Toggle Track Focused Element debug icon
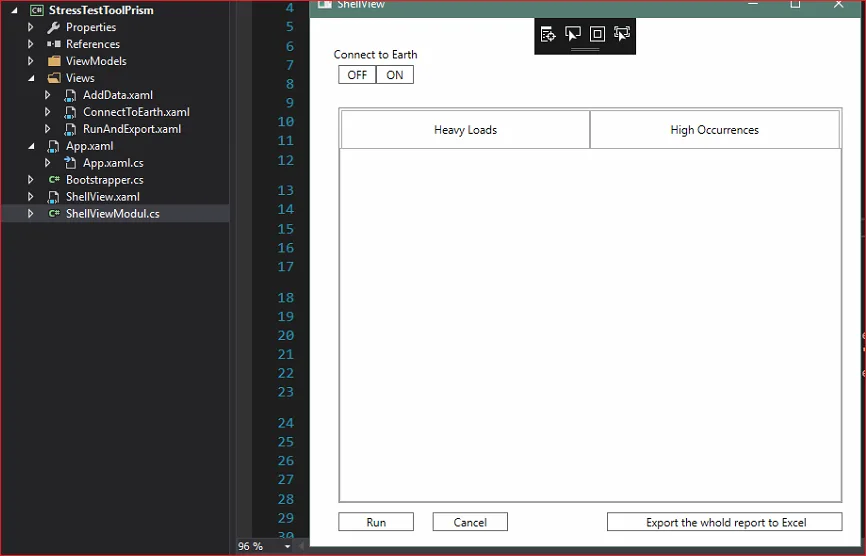The image size is (866, 556). pyautogui.click(x=622, y=34)
